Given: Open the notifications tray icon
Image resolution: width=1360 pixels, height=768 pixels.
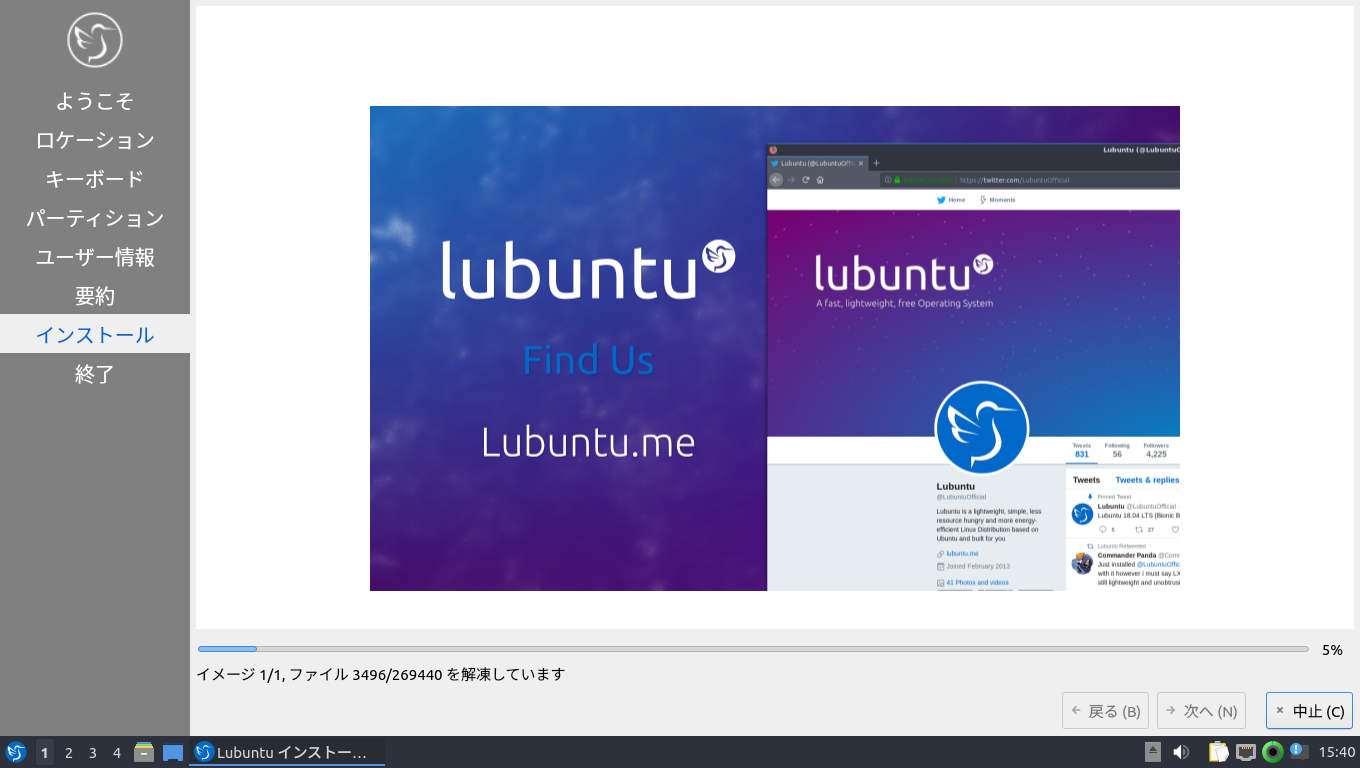Looking at the screenshot, I should click(x=1298, y=751).
